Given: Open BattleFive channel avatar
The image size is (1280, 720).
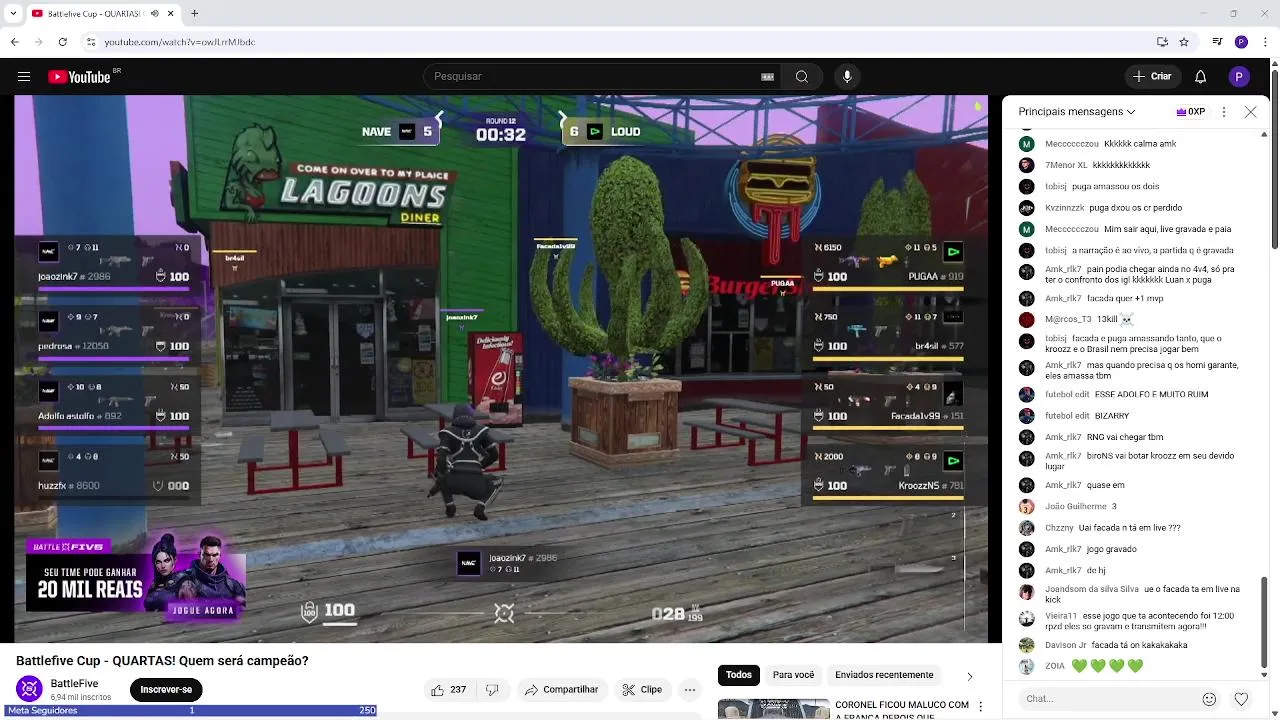Looking at the screenshot, I should pos(29,689).
